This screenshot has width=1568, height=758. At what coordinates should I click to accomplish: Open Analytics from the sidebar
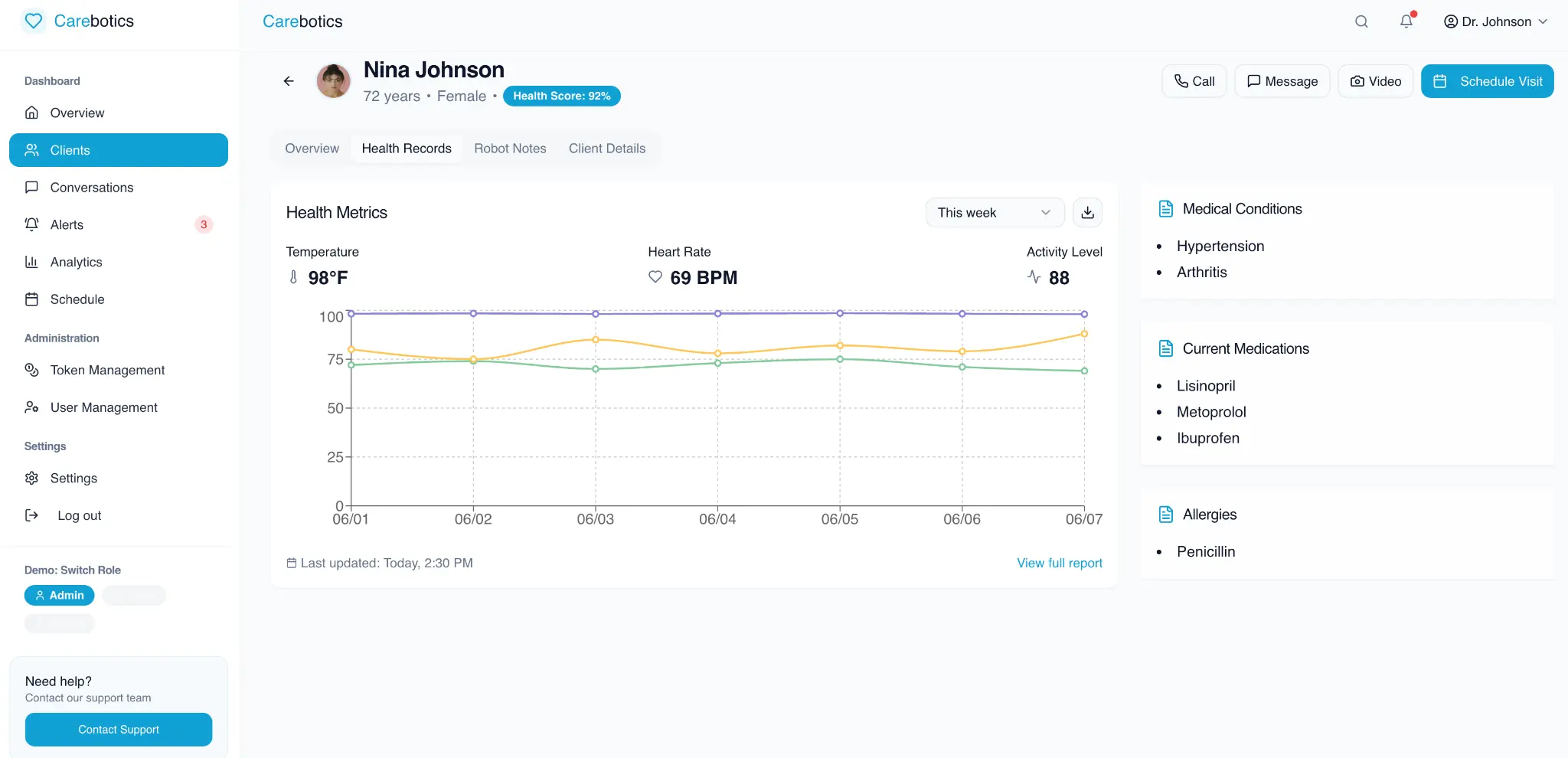coord(76,262)
